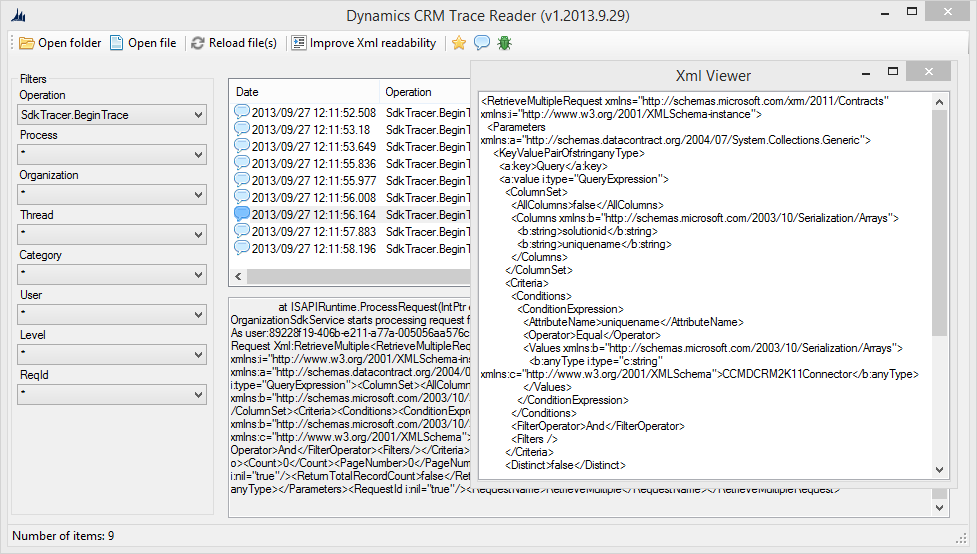Click the FilterOperator And line in Xml Viewer
Screen dimensions: 977x554
tap(598, 426)
